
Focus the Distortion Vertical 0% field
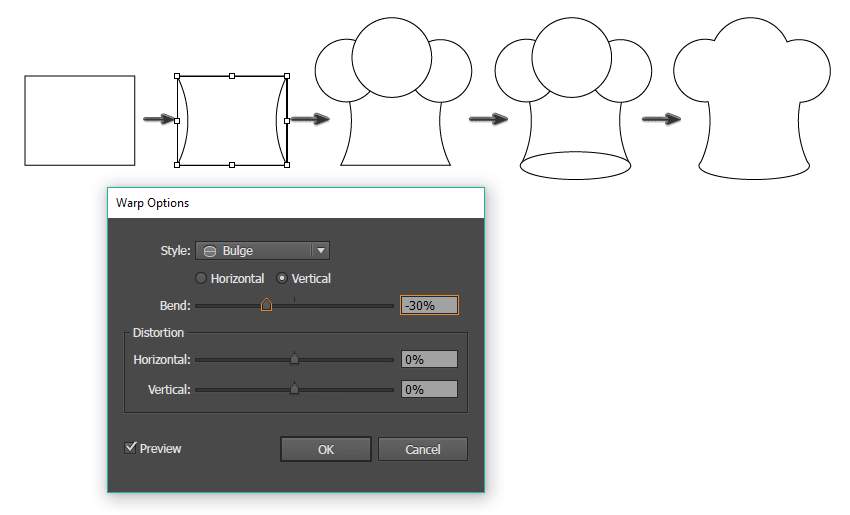click(x=429, y=389)
